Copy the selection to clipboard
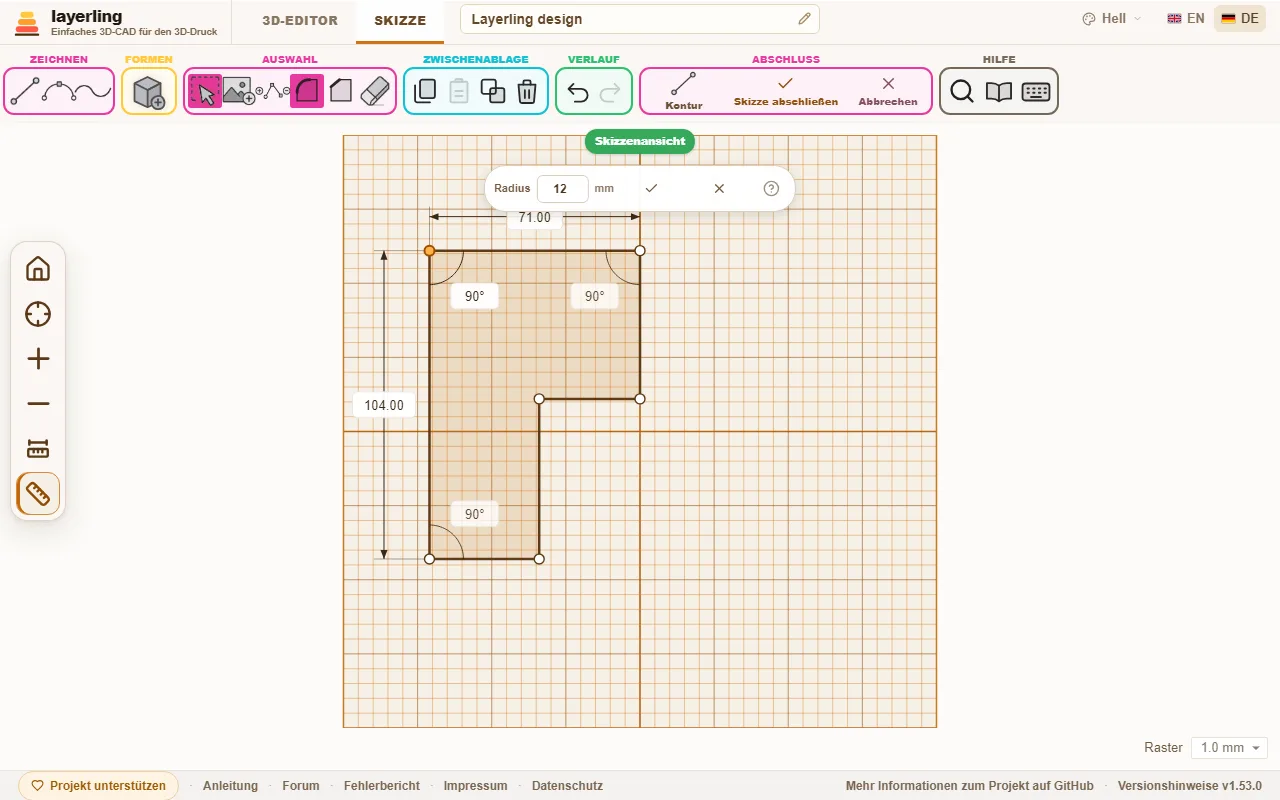1280x800 pixels. click(x=425, y=92)
